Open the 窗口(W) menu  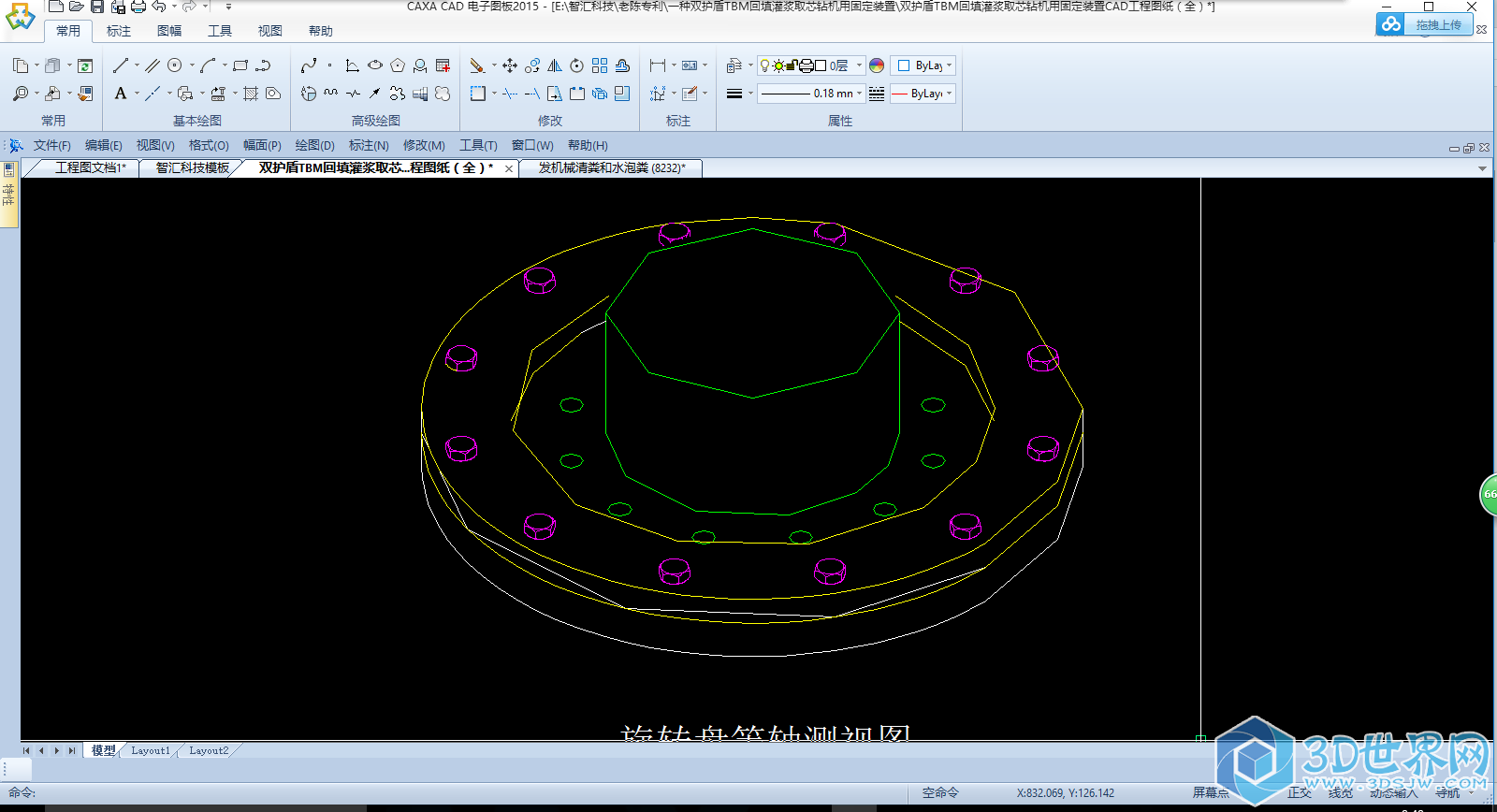pos(532,145)
